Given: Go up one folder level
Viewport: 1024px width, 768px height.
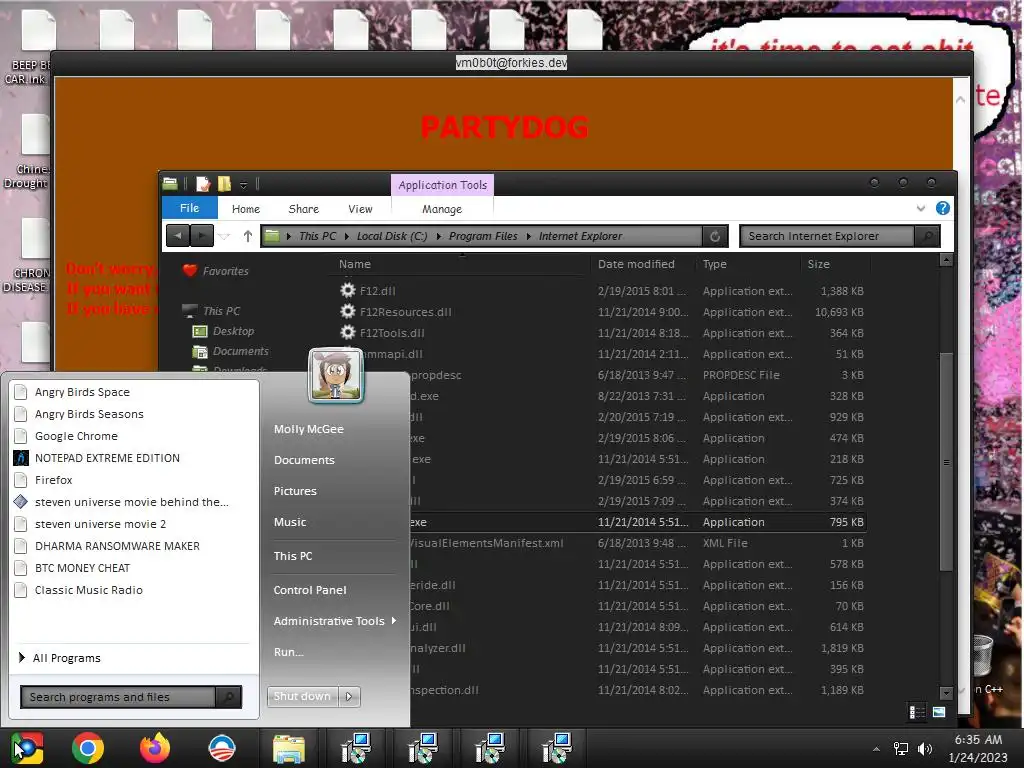Looking at the screenshot, I should [248, 236].
